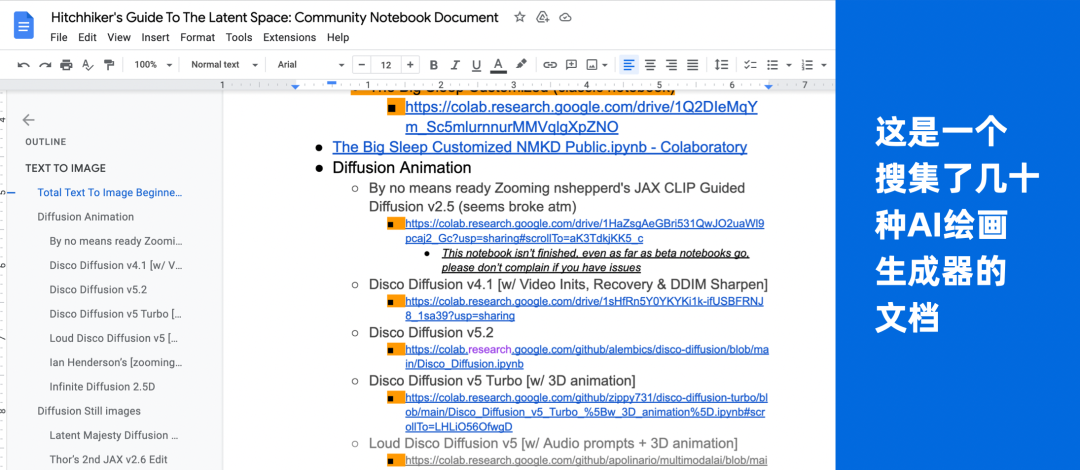Image resolution: width=1080 pixels, height=470 pixels.
Task: Open the View menu
Action: tap(119, 37)
